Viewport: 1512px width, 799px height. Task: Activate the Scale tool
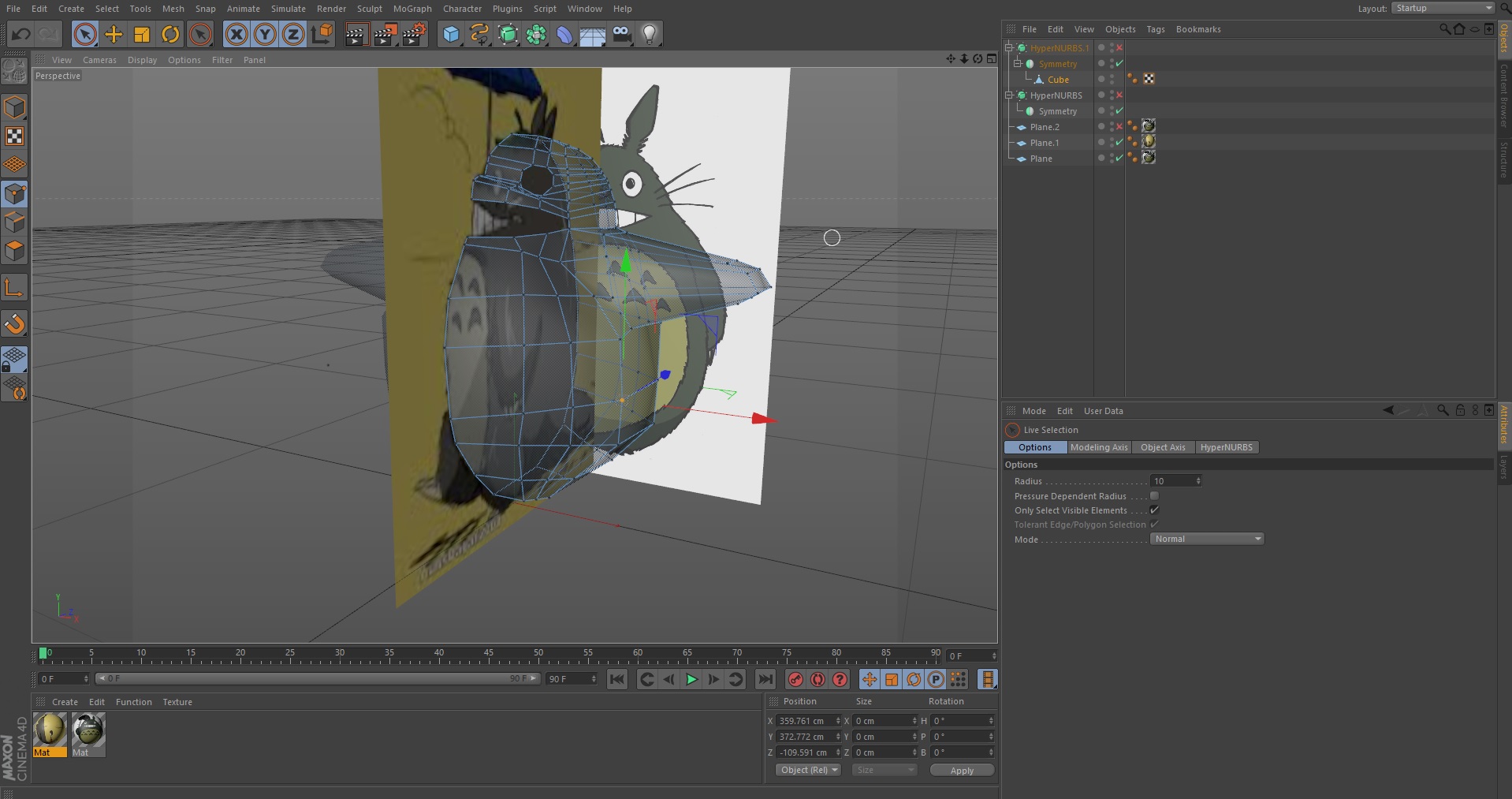(142, 34)
